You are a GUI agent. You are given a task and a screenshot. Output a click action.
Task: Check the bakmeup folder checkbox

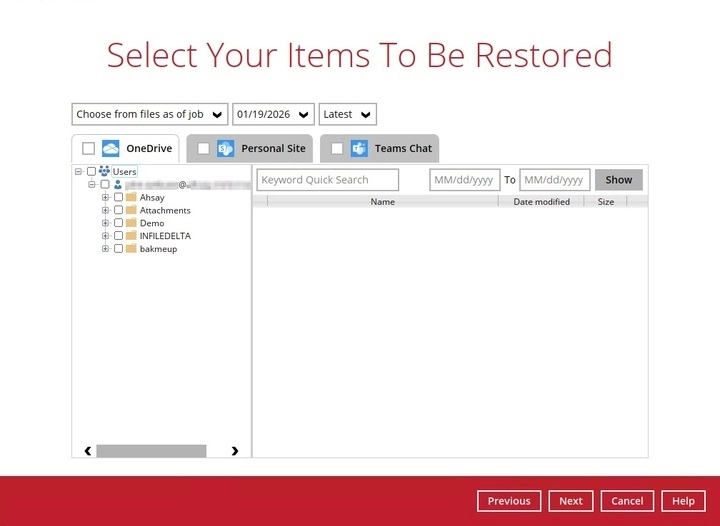pyautogui.click(x=118, y=248)
